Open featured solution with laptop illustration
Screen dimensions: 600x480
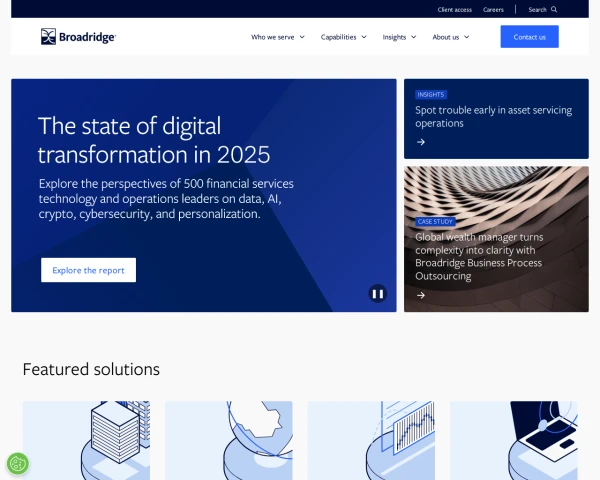tap(514, 440)
